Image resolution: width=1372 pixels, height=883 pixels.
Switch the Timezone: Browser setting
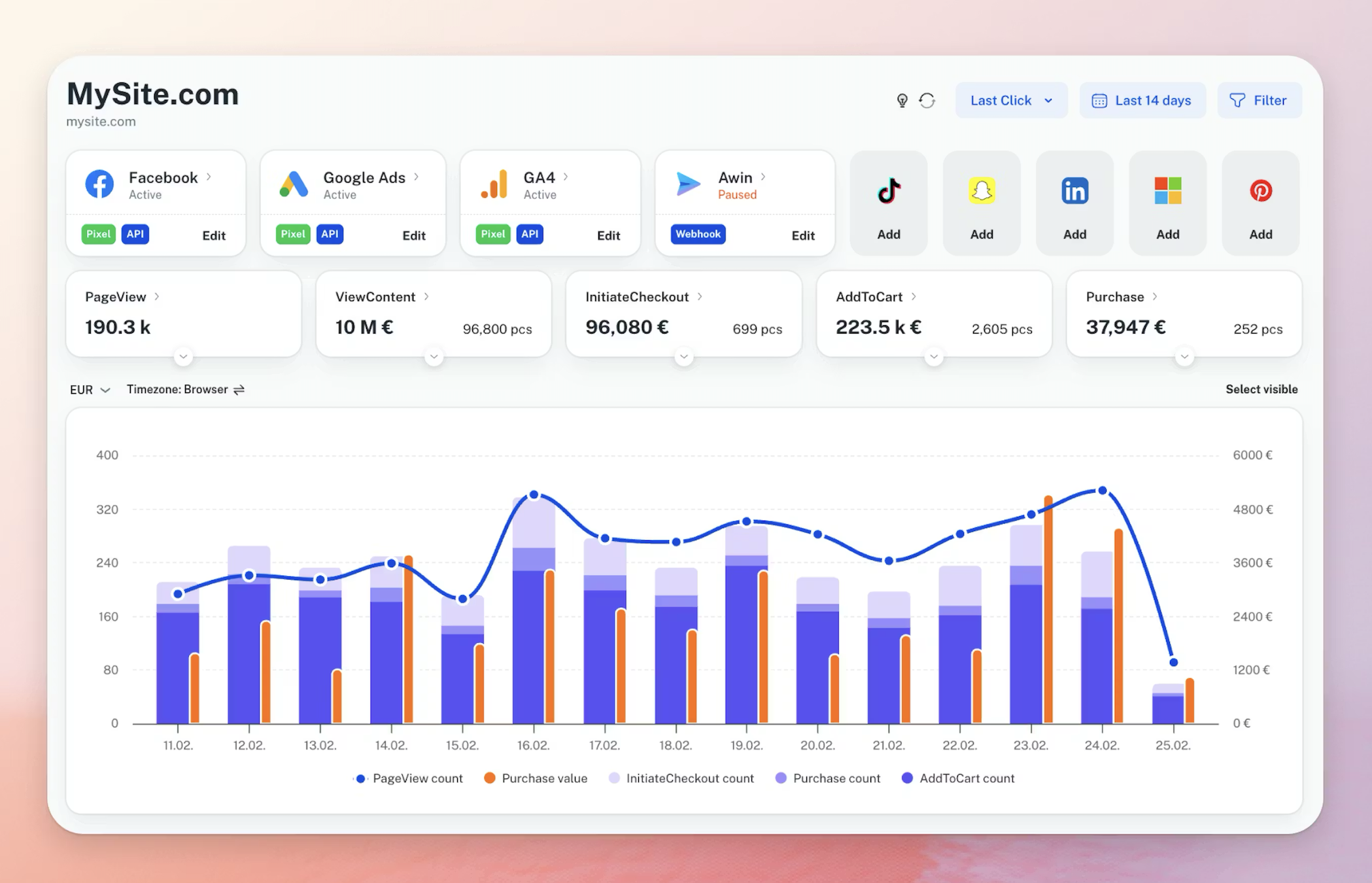(x=185, y=390)
